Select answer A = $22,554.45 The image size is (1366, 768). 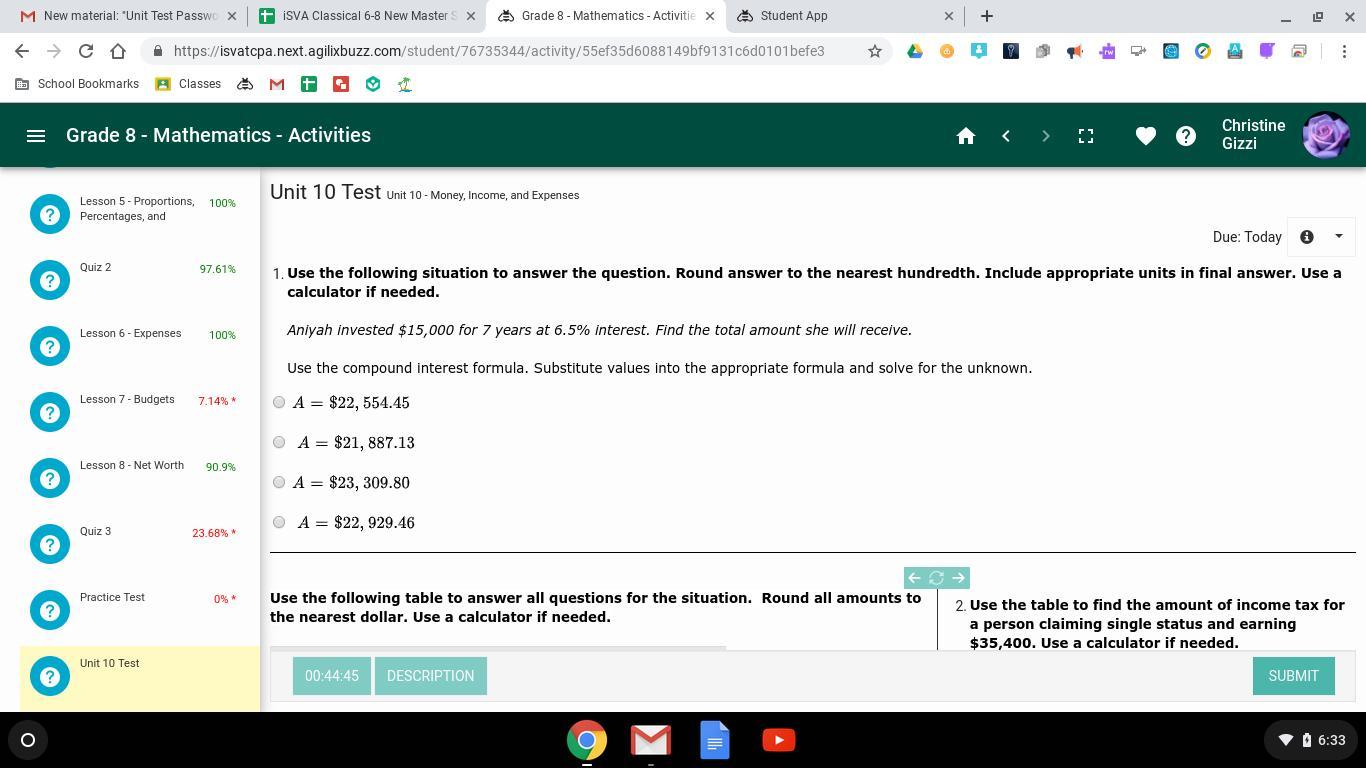(279, 402)
